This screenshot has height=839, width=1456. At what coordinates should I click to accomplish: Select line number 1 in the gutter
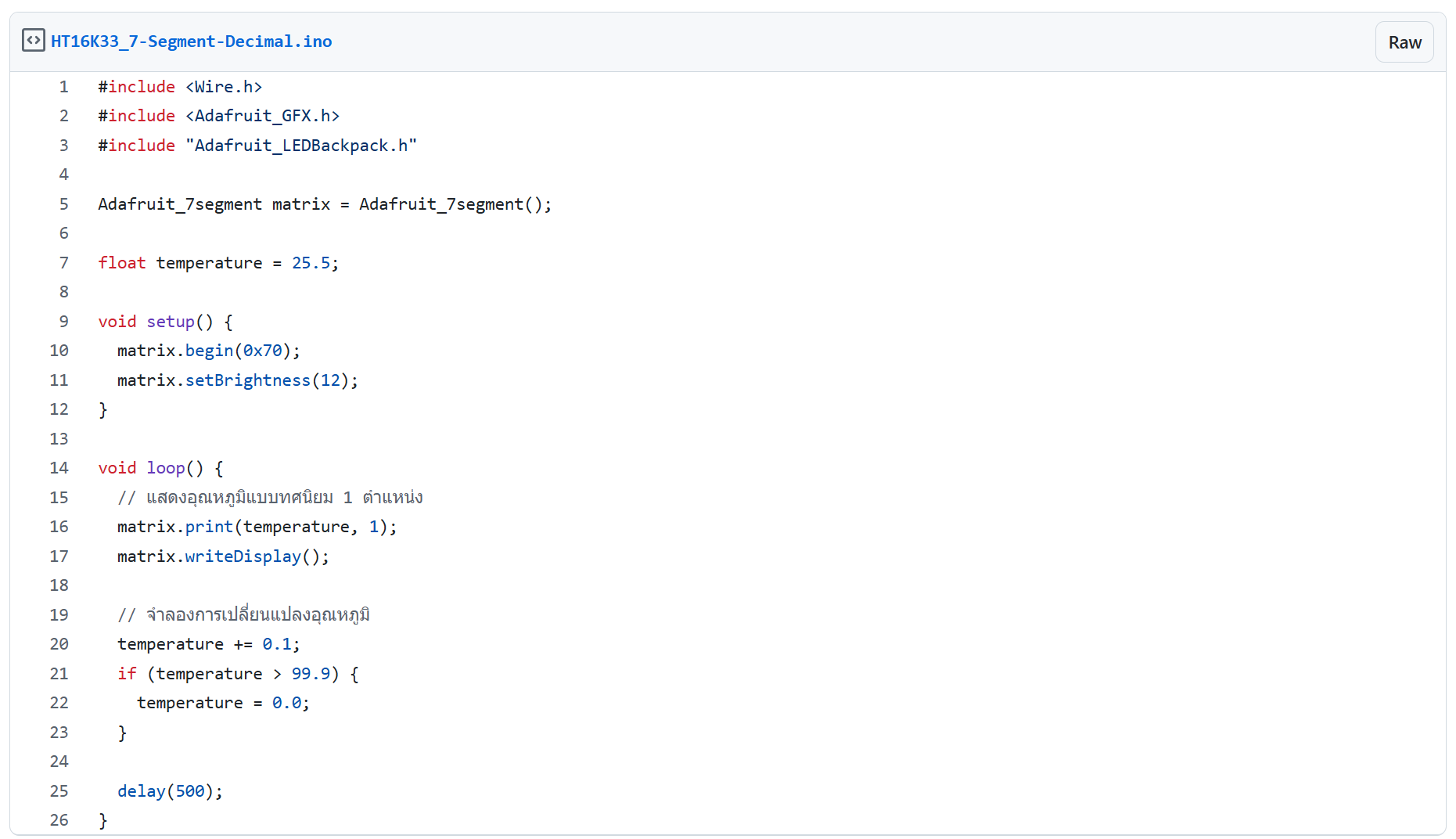(63, 87)
